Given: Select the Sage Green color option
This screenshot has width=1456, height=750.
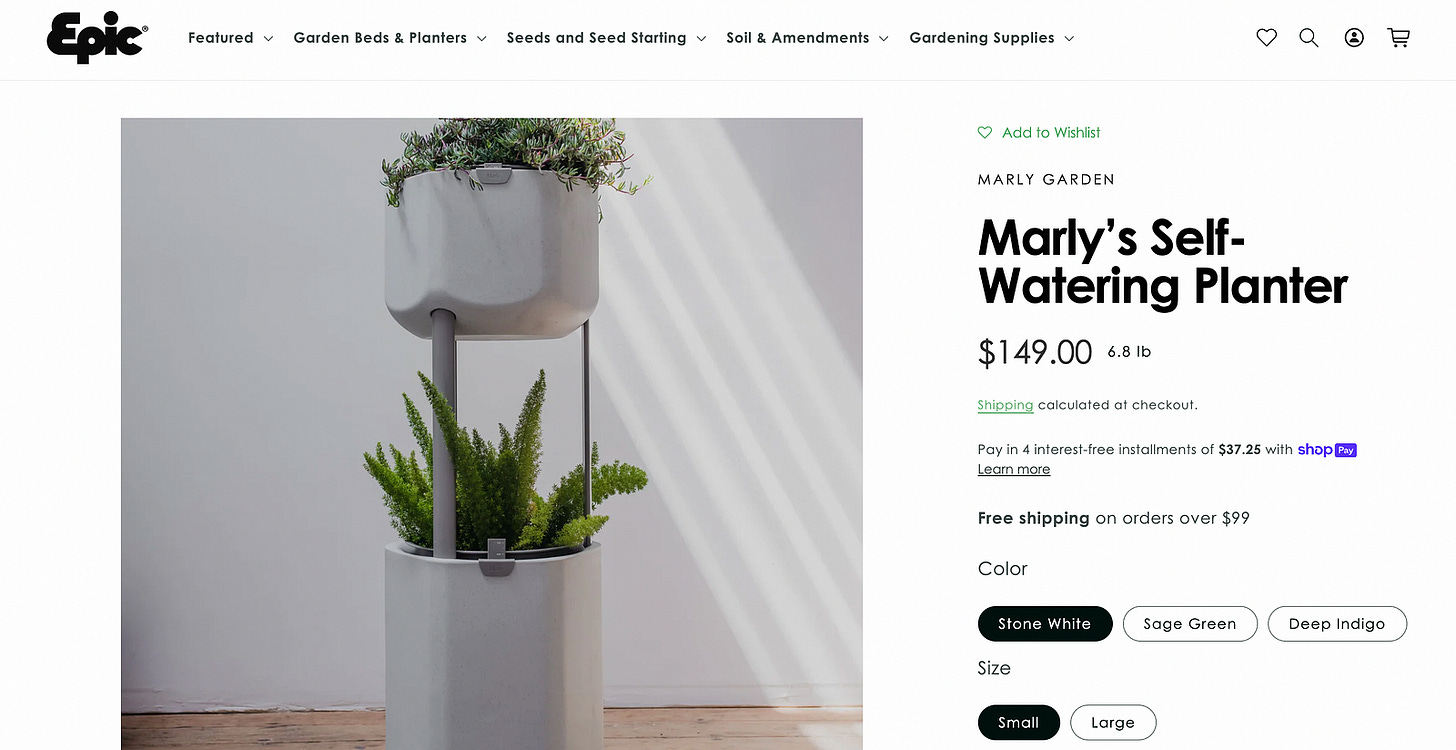Looking at the screenshot, I should click(1190, 623).
